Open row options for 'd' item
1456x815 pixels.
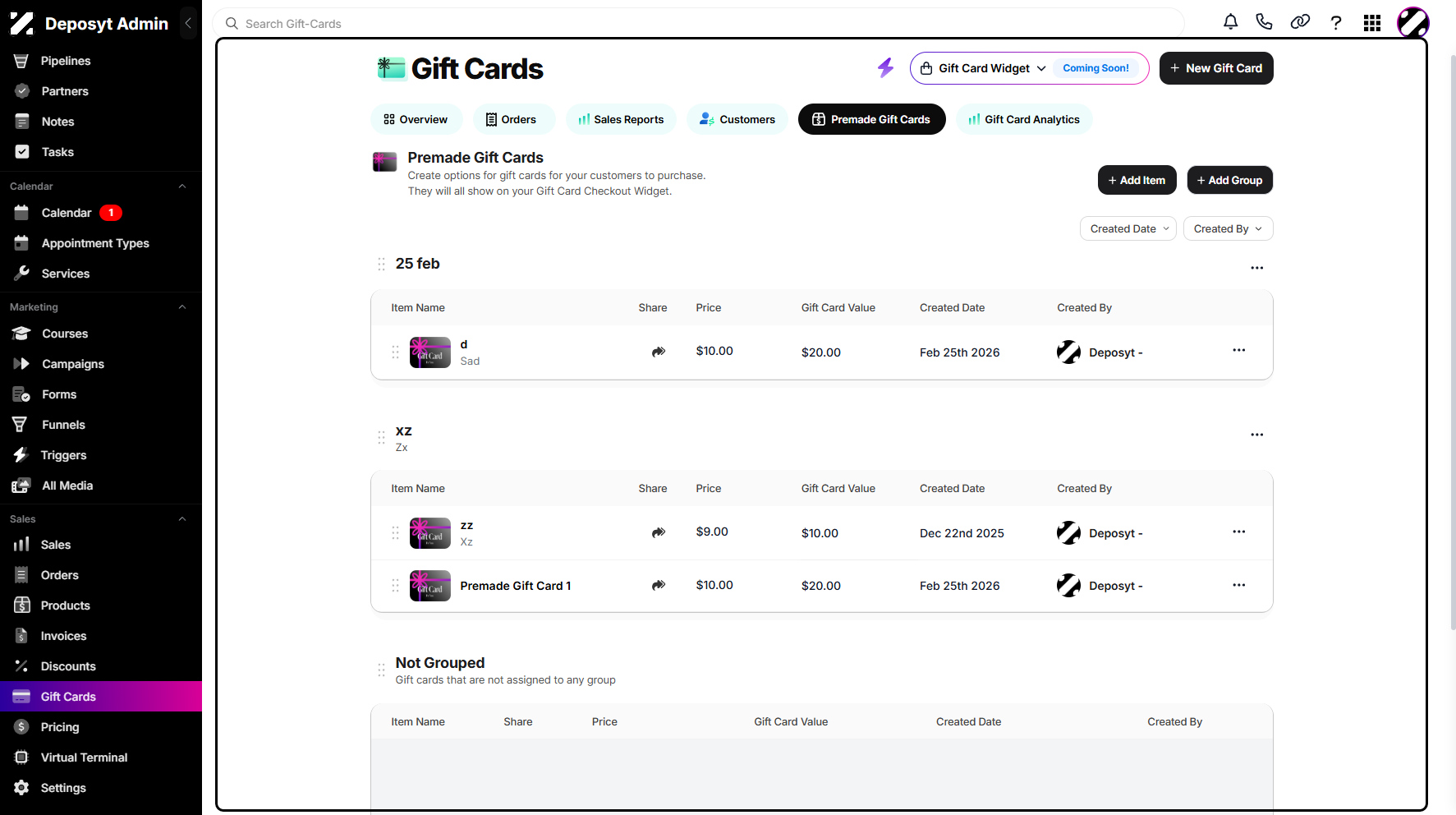pos(1239,350)
